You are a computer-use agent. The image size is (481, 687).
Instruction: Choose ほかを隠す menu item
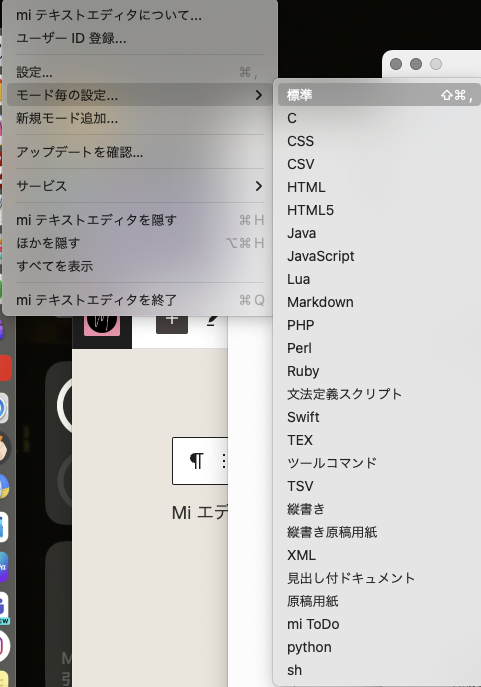[x=140, y=243]
